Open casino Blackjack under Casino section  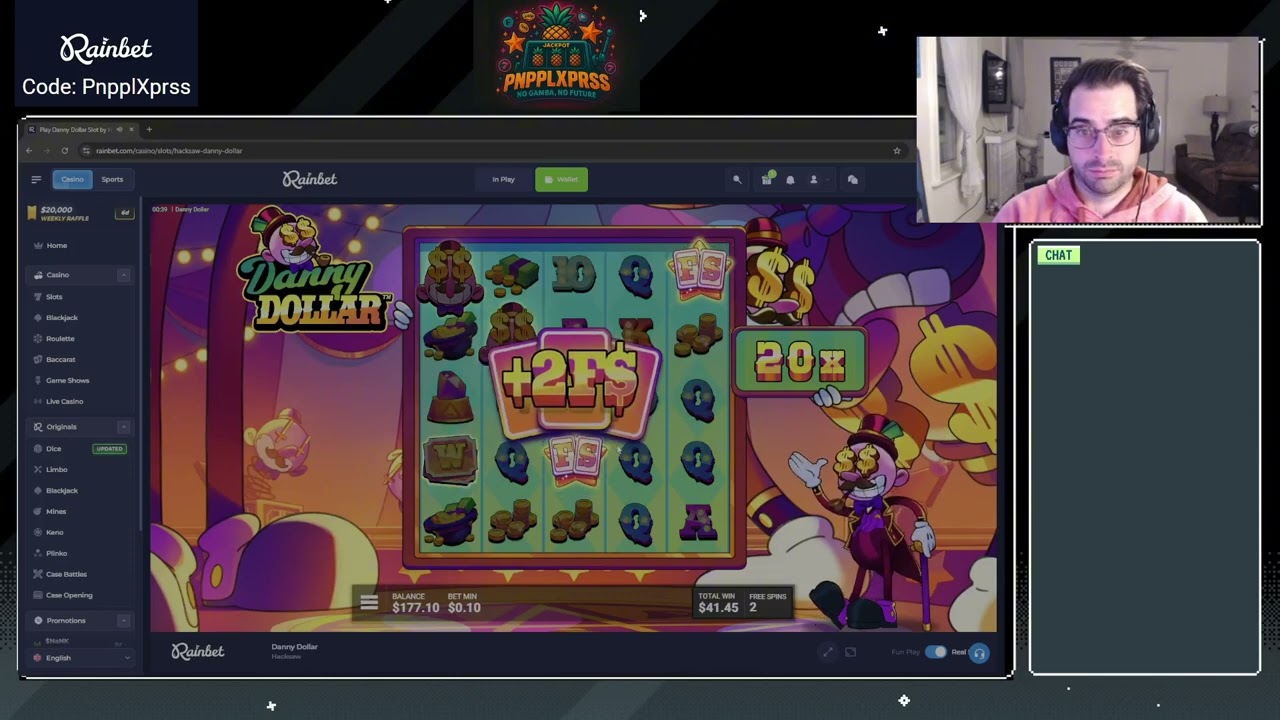(62, 318)
